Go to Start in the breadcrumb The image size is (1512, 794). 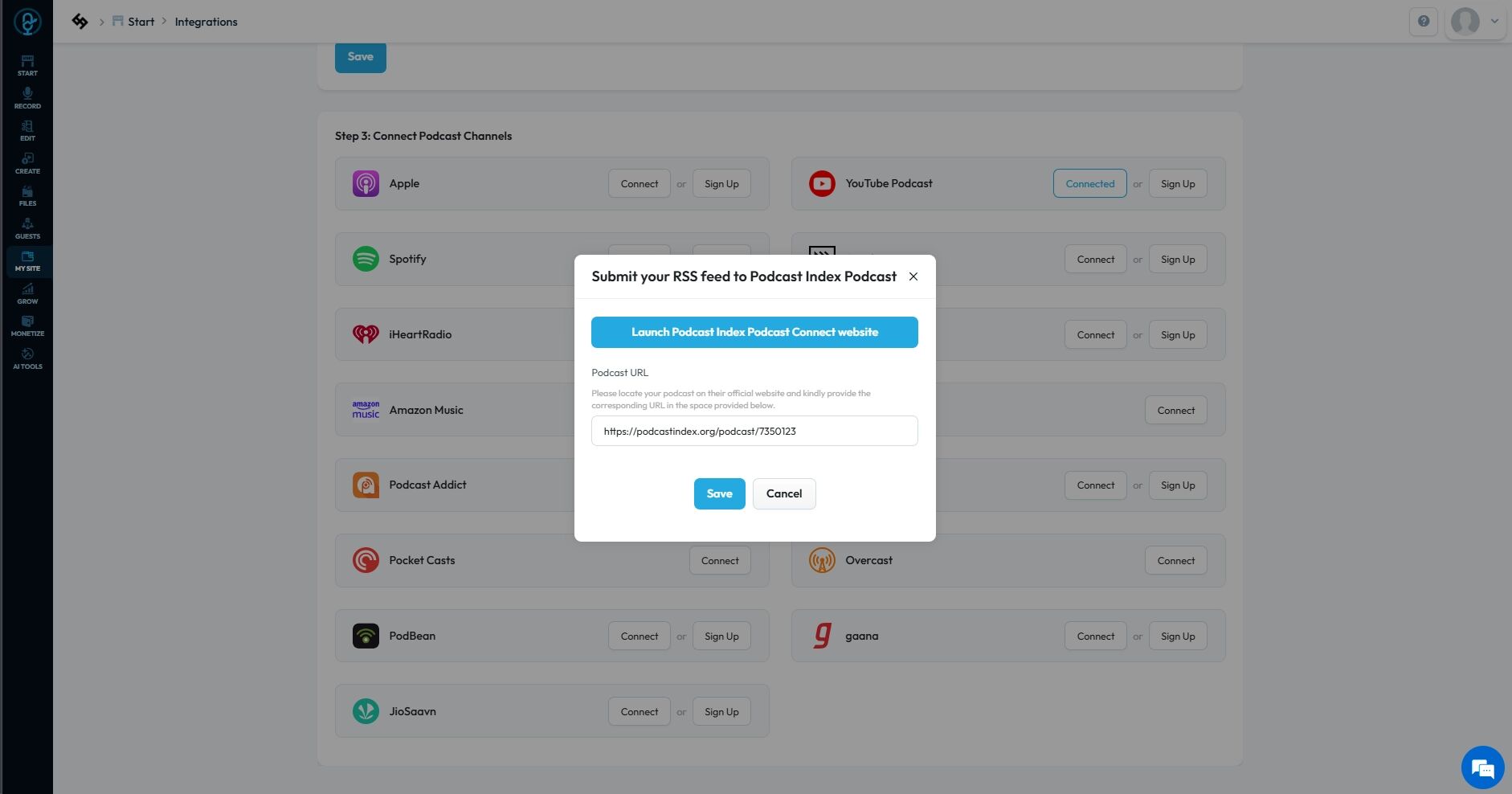click(141, 22)
